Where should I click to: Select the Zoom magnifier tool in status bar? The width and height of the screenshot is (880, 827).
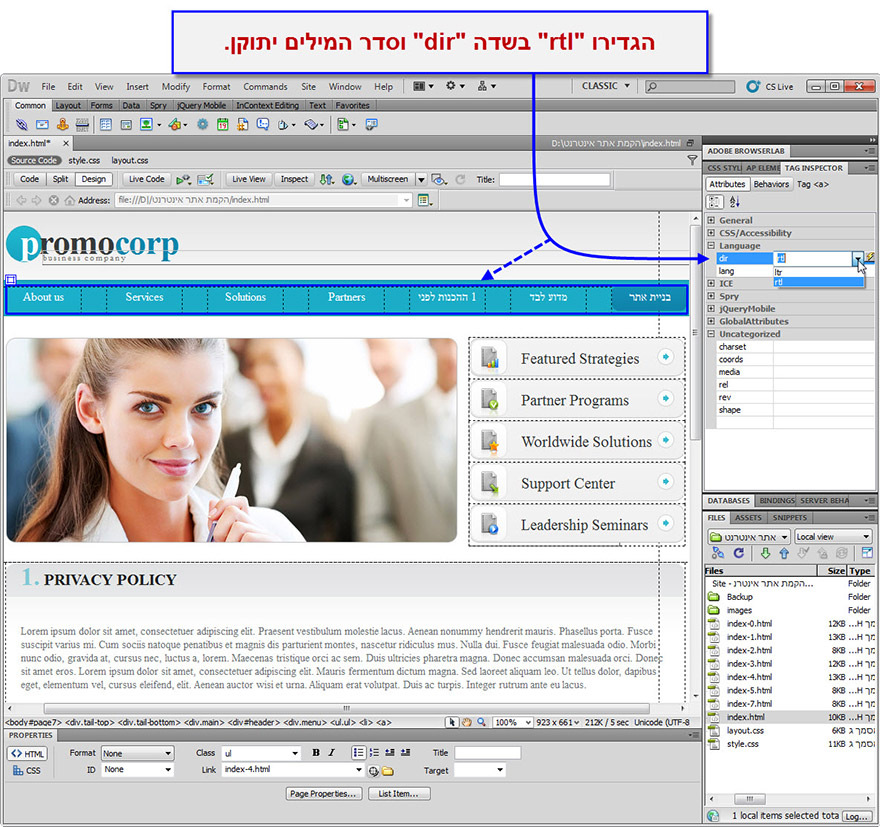(482, 723)
